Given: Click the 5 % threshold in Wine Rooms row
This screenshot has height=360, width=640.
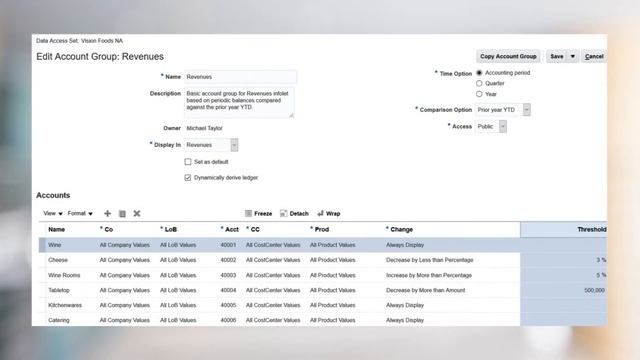Looking at the screenshot, I should (x=601, y=275).
